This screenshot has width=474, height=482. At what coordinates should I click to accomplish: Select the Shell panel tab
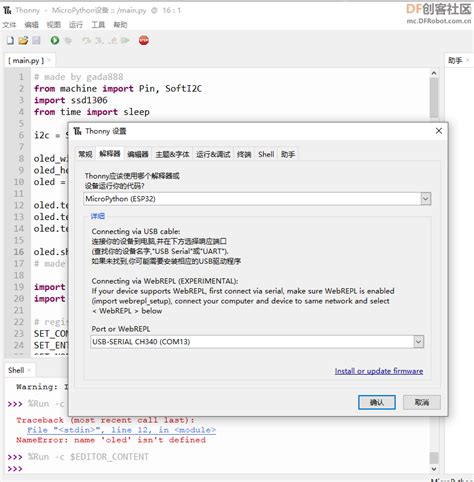pos(16,370)
